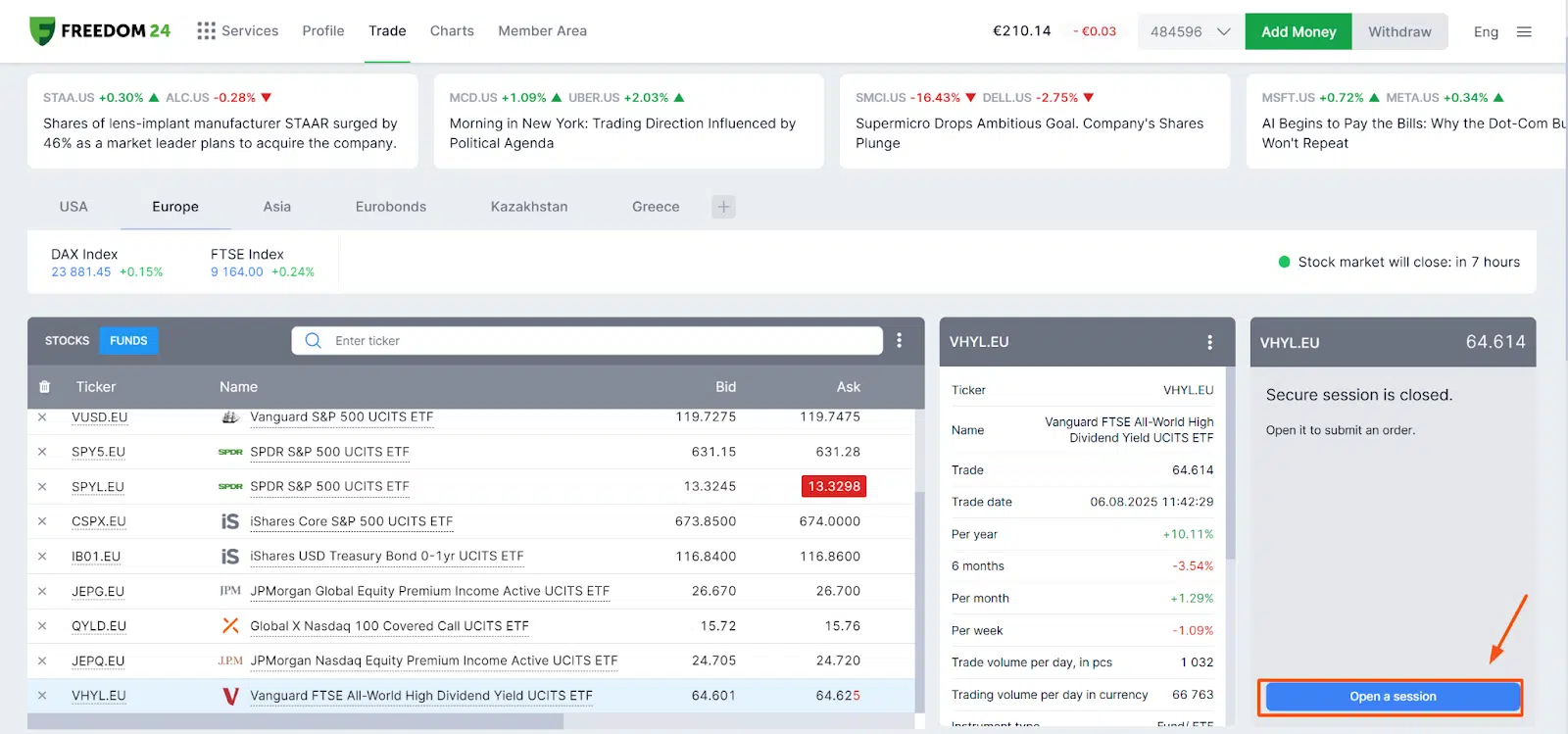Select the Europe market tab

[x=175, y=207]
